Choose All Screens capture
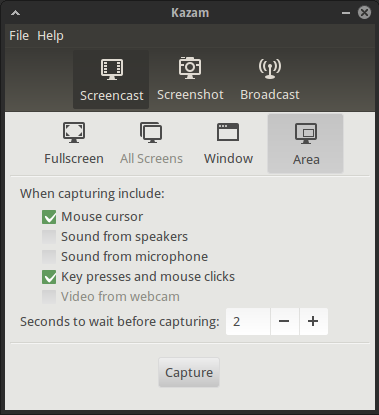379x415 pixels. click(151, 143)
